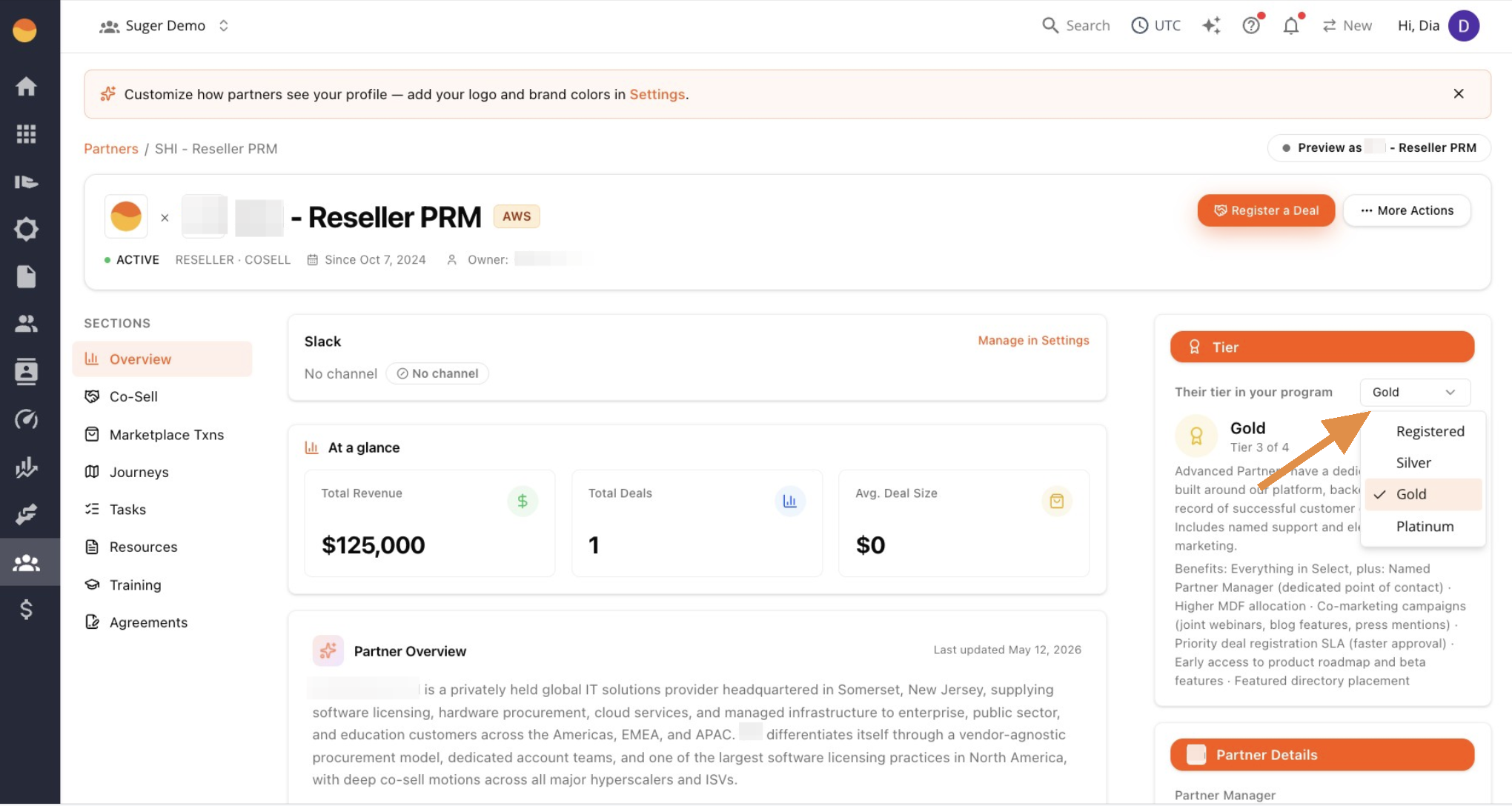Open the handshake icon in left sidebar
The width and height of the screenshot is (1512, 806).
point(26,514)
